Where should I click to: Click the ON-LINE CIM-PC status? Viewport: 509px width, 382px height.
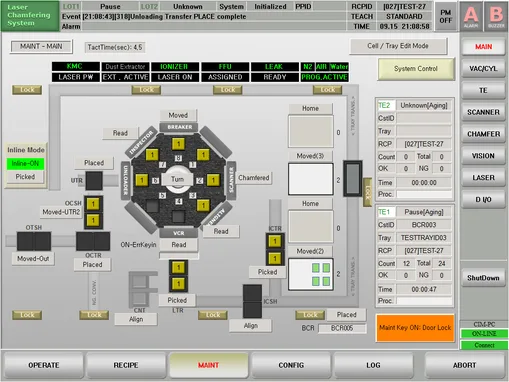[x=484, y=333]
